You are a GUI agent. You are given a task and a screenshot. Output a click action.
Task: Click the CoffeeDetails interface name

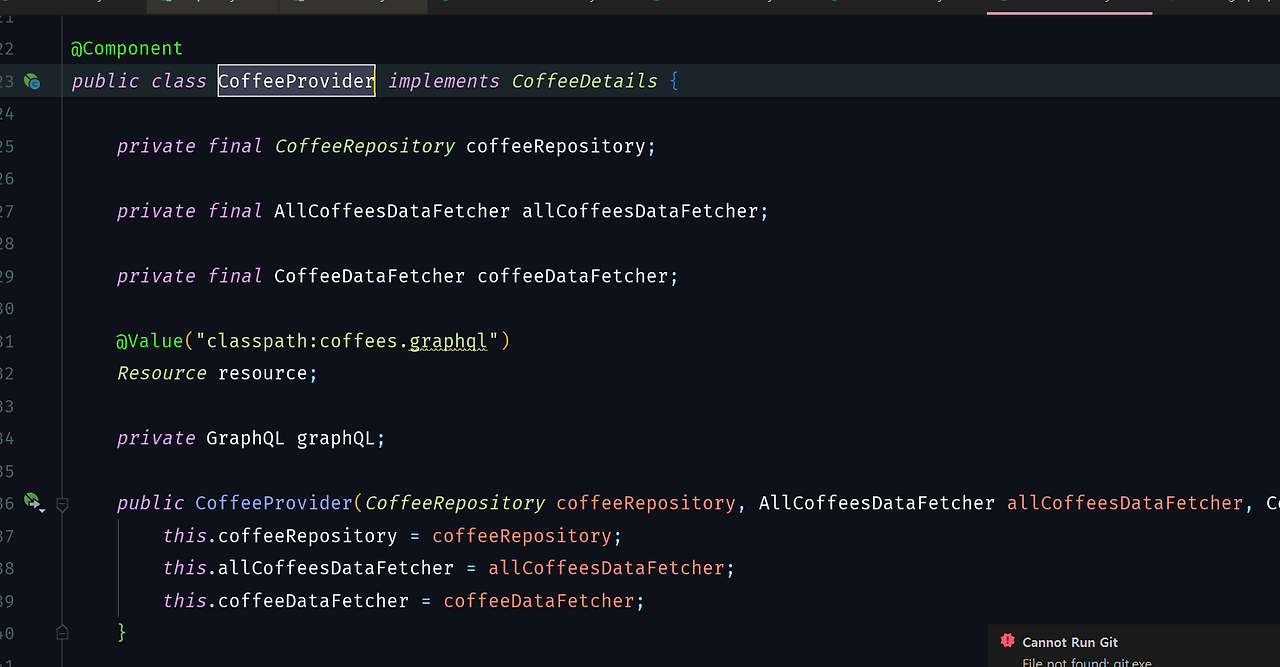point(584,81)
